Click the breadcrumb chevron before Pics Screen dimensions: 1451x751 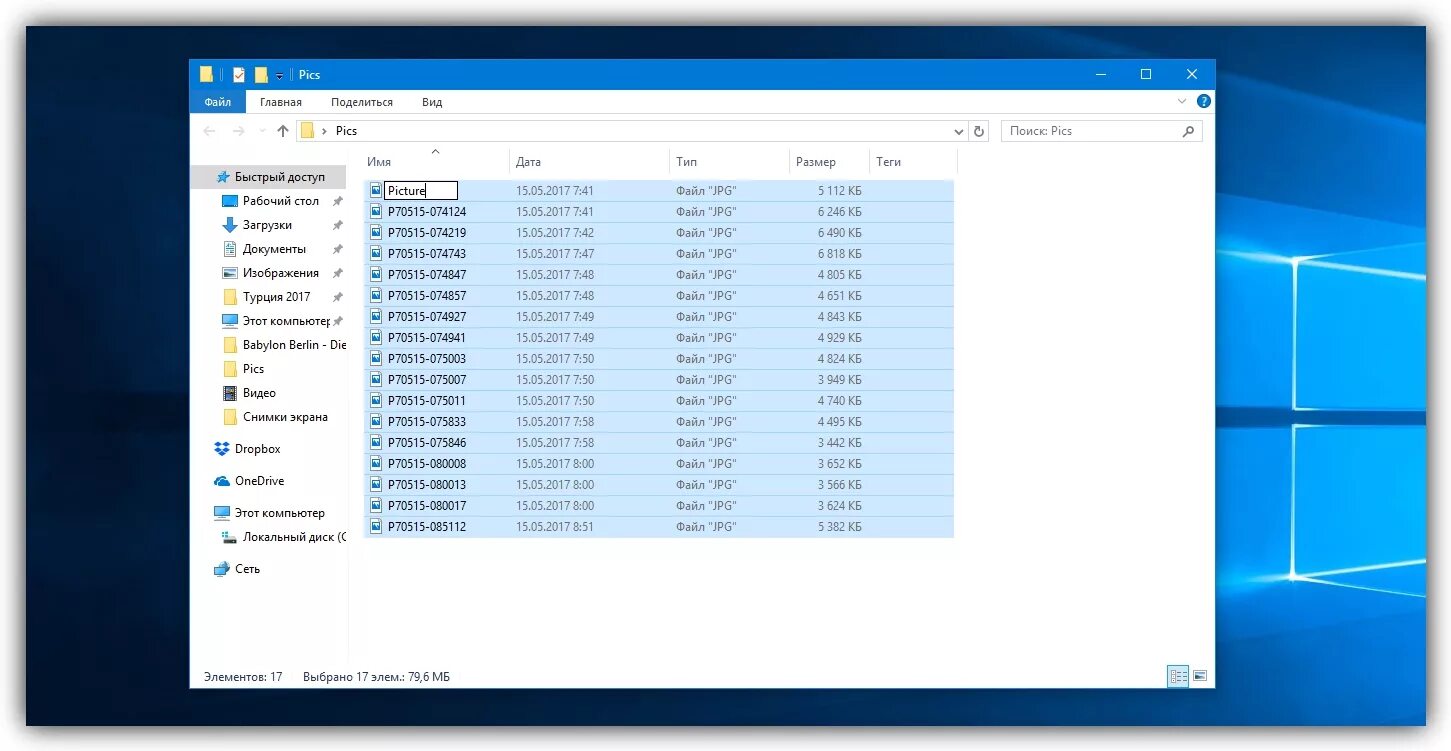324,131
